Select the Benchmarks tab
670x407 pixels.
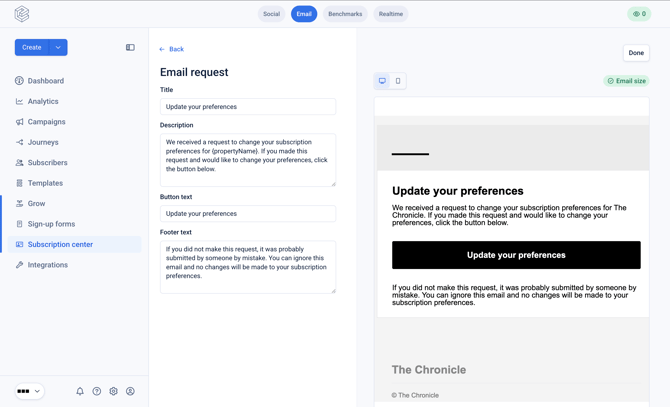[345, 14]
